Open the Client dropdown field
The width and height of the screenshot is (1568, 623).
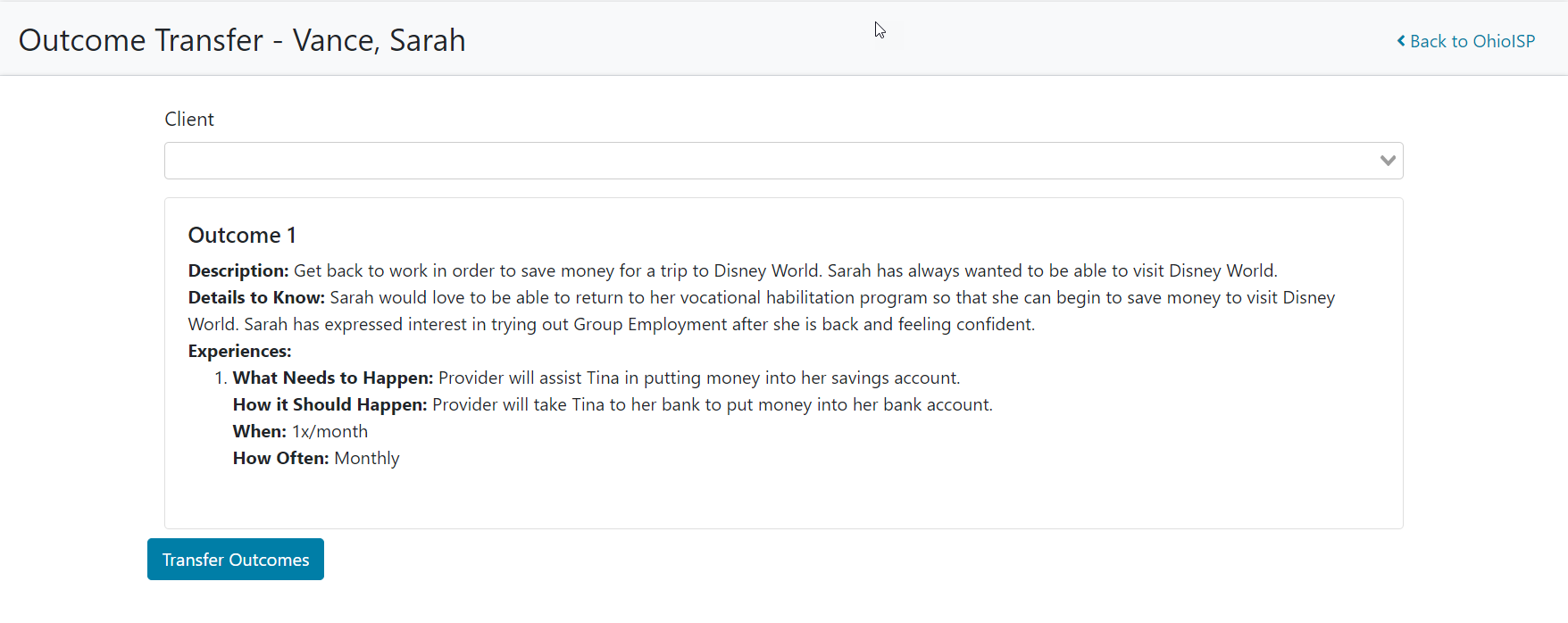[x=768, y=161]
